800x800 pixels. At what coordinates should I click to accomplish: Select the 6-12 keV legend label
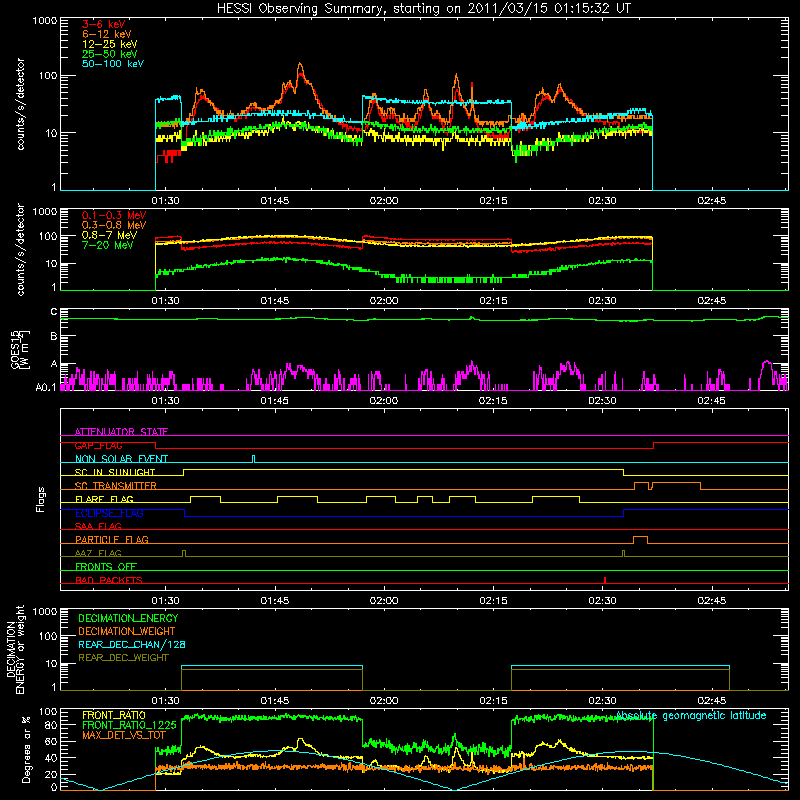click(x=107, y=34)
